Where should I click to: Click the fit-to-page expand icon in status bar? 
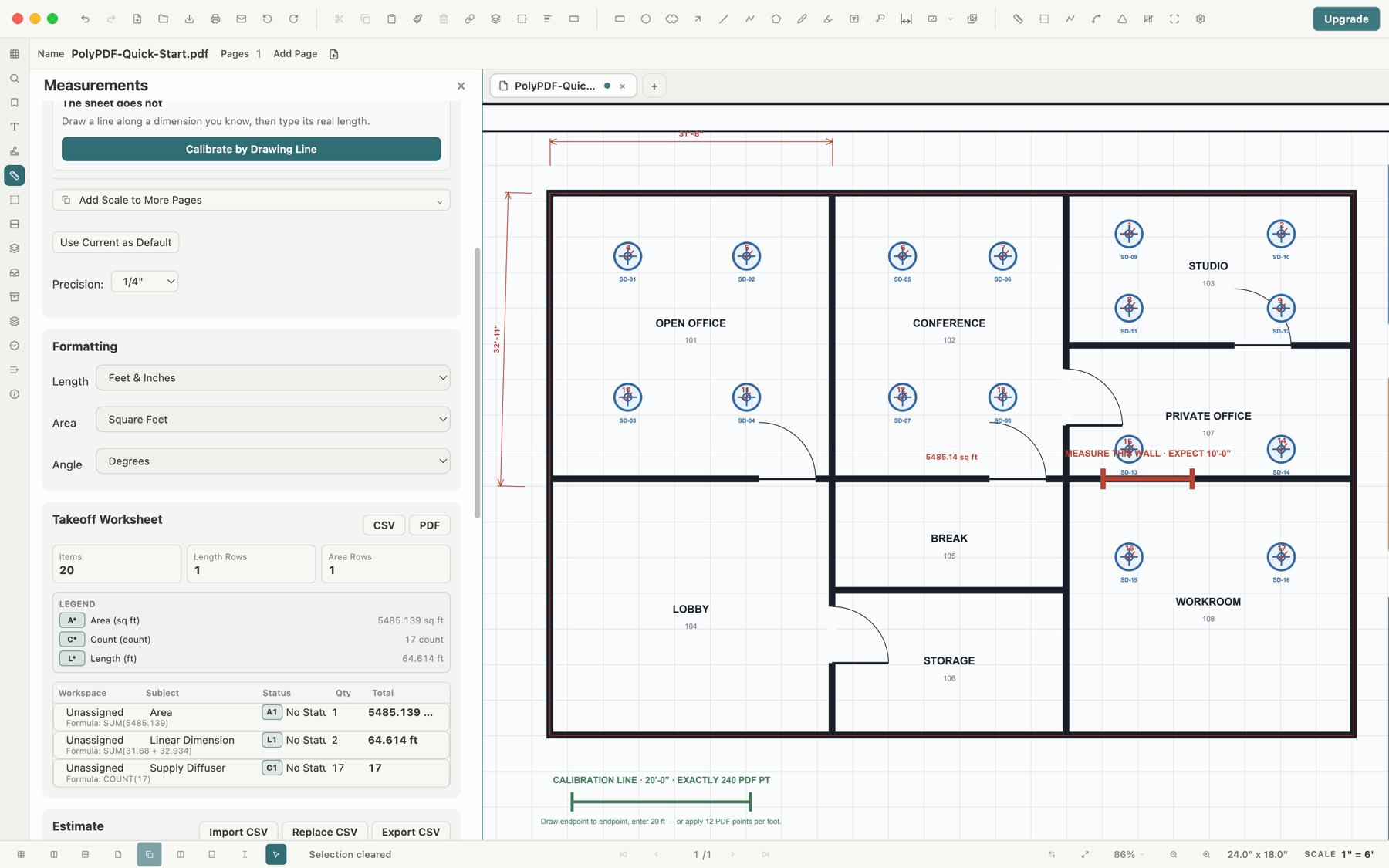click(x=1085, y=854)
